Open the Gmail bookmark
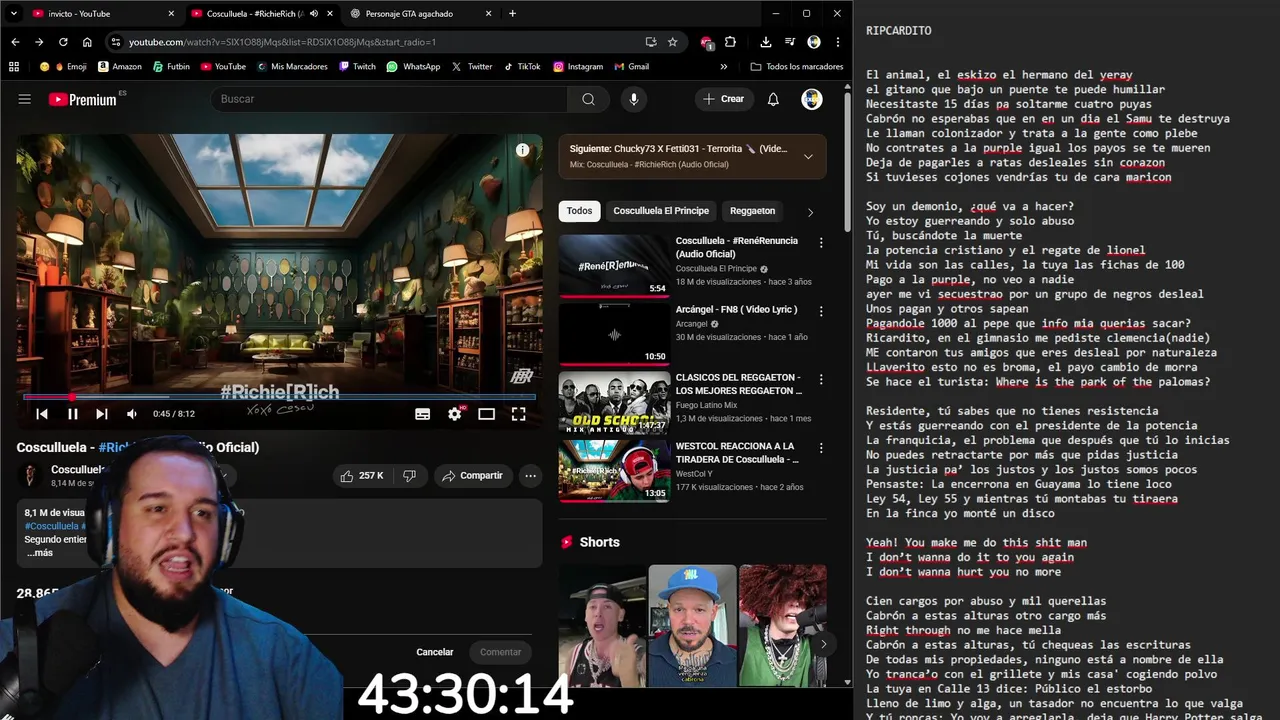This screenshot has width=1280, height=720. point(630,67)
